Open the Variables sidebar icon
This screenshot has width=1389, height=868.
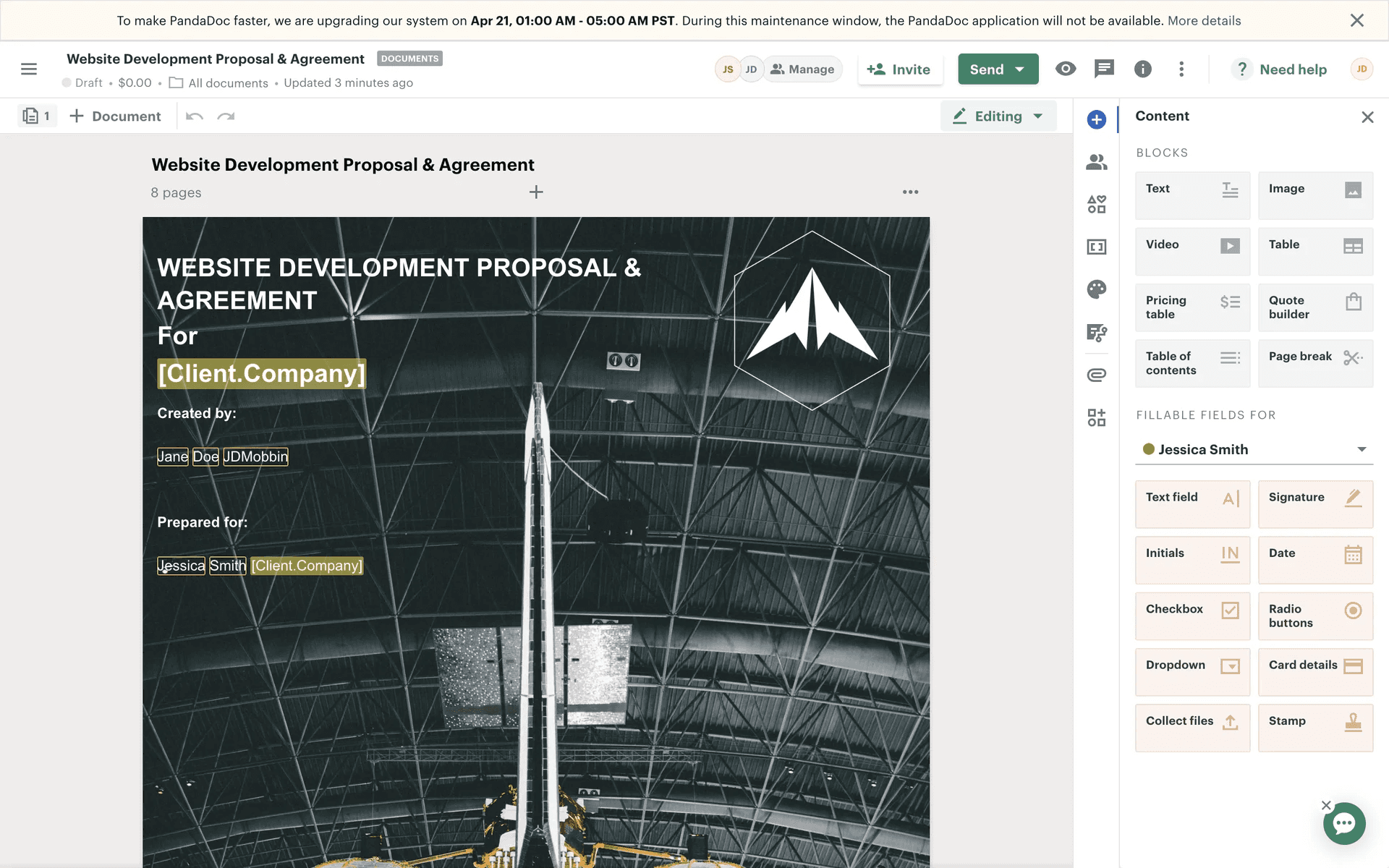click(x=1096, y=247)
